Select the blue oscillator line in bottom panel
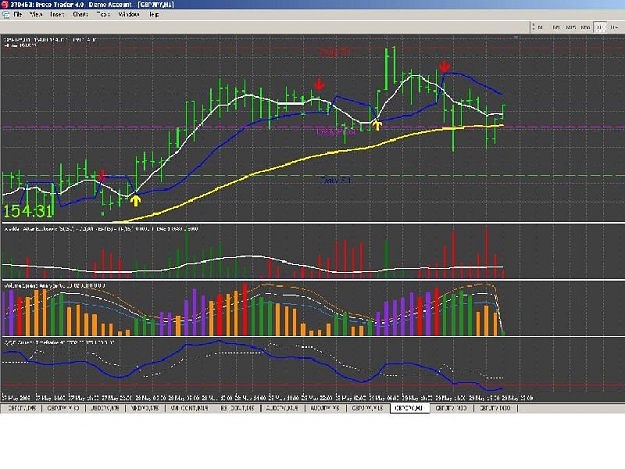This screenshot has height=469, width=625. [255, 349]
